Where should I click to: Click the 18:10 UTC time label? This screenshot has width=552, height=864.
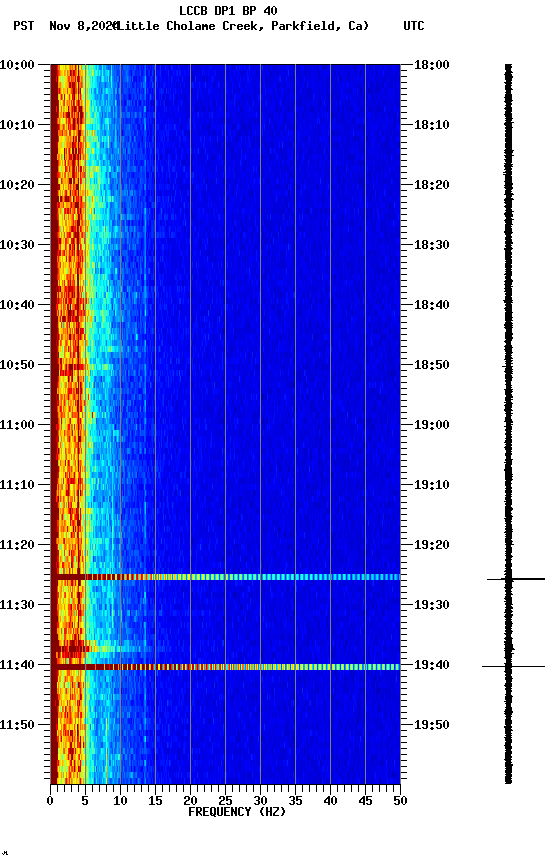(431, 125)
